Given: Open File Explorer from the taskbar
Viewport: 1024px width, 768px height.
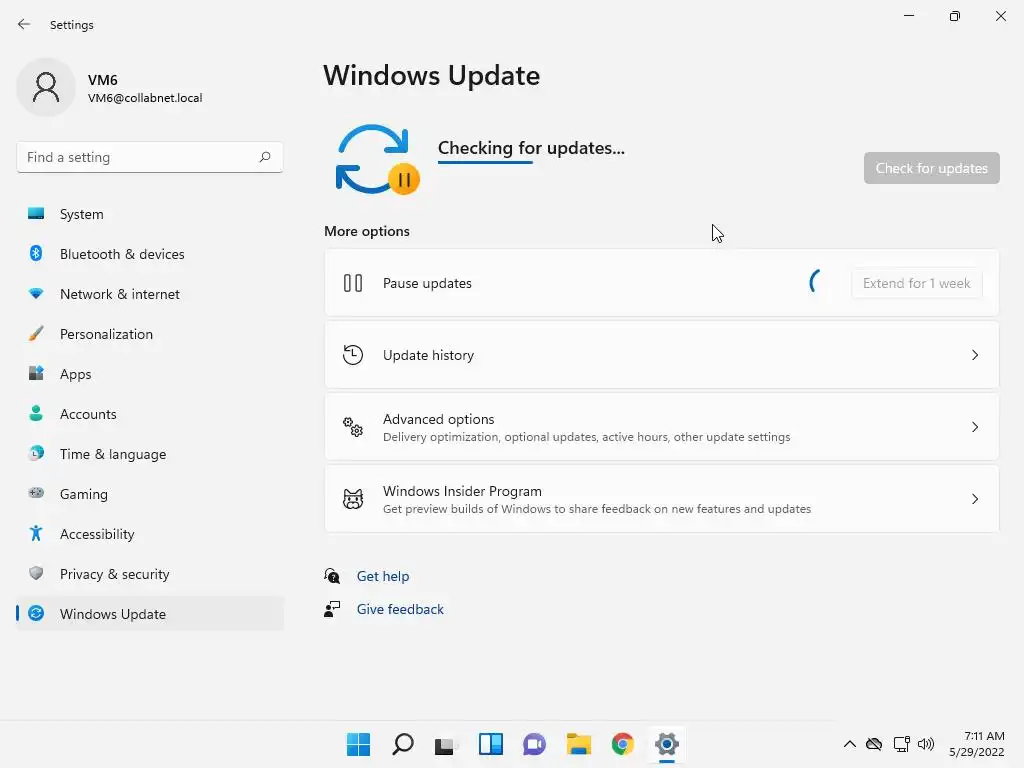Looking at the screenshot, I should pyautogui.click(x=579, y=744).
